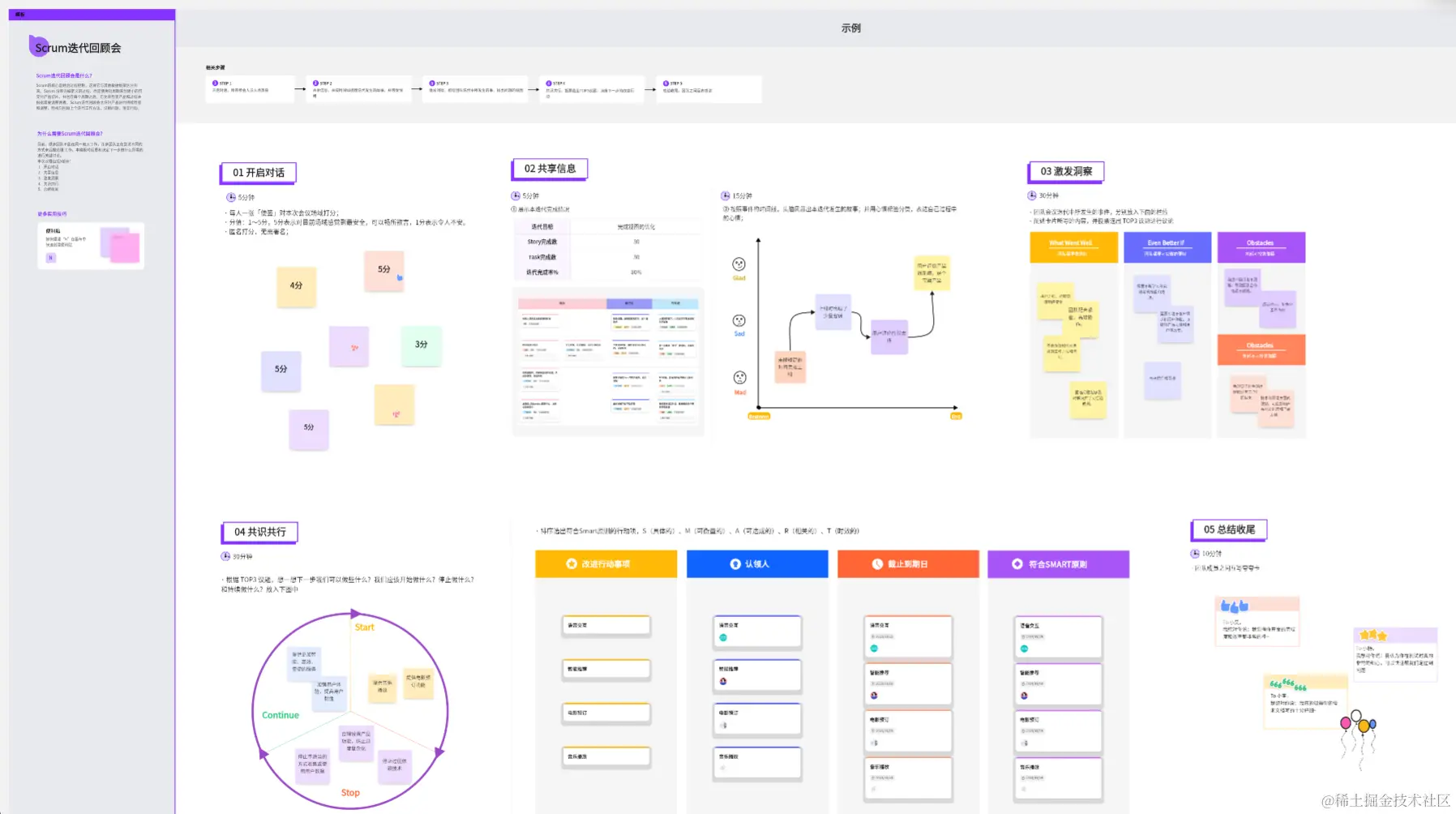Select first card in 改进行动事项 column
This screenshot has height=814, width=1456.
point(606,626)
